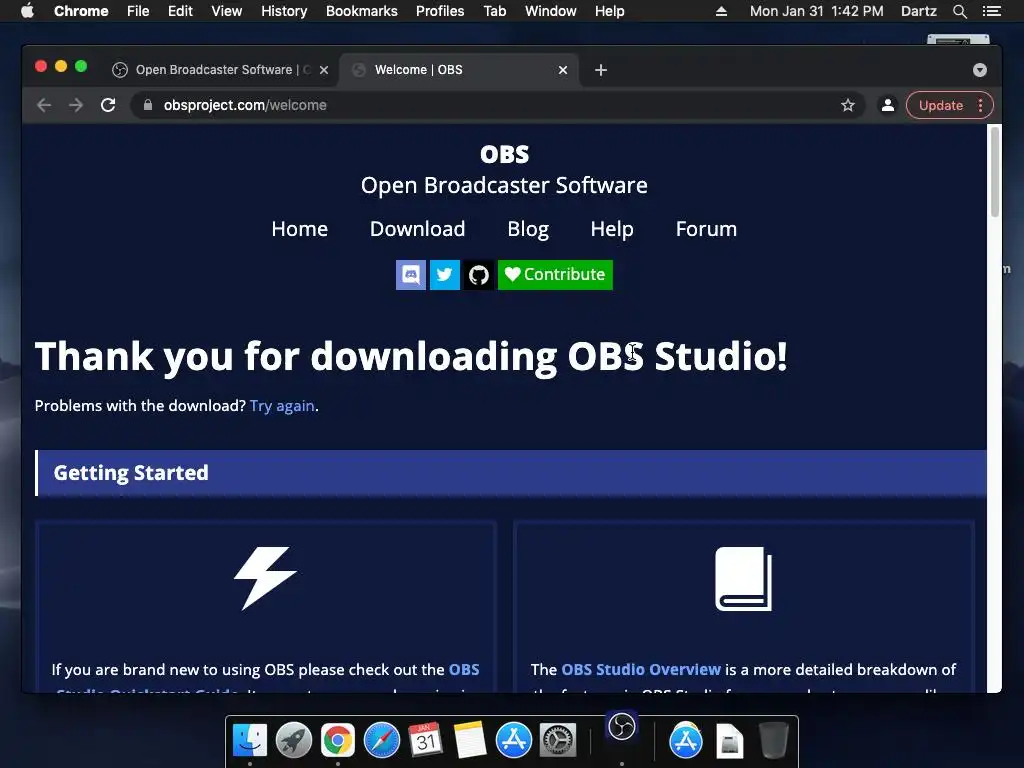Viewport: 1024px width, 768px height.
Task: Open Calendar from the Dock
Action: coord(426,740)
